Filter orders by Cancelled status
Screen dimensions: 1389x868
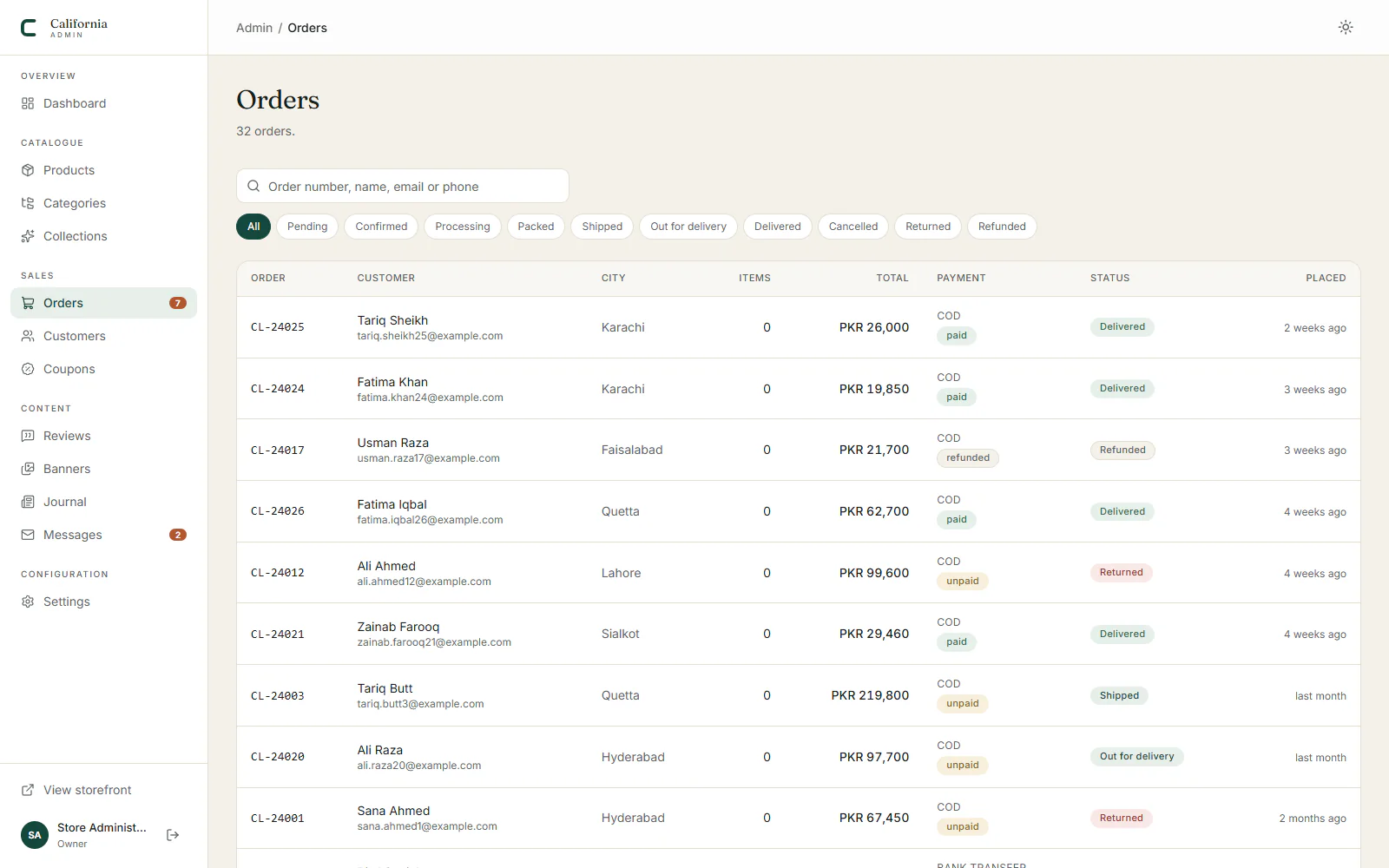pos(853,227)
